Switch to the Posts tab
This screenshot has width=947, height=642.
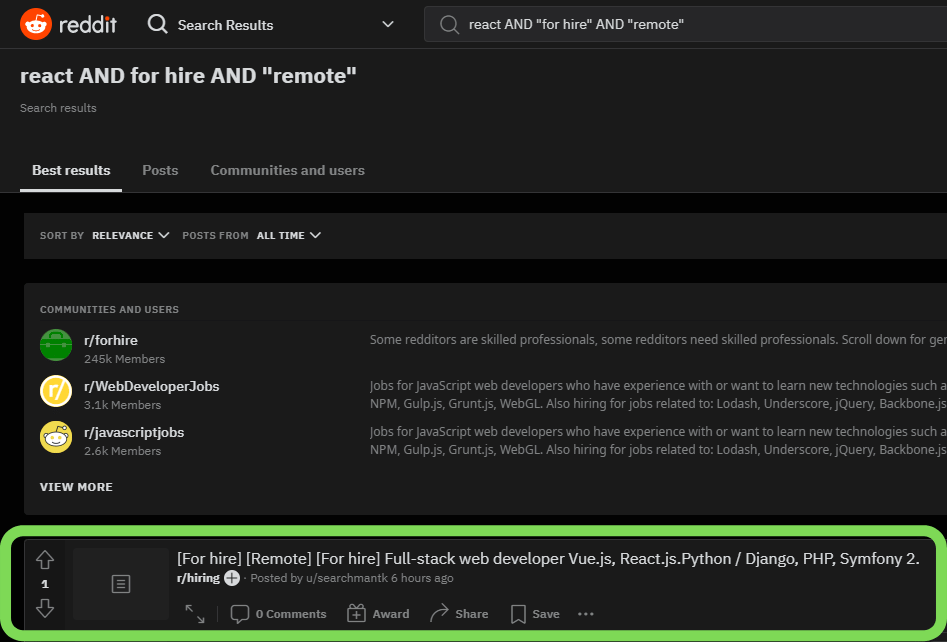pyautogui.click(x=160, y=170)
